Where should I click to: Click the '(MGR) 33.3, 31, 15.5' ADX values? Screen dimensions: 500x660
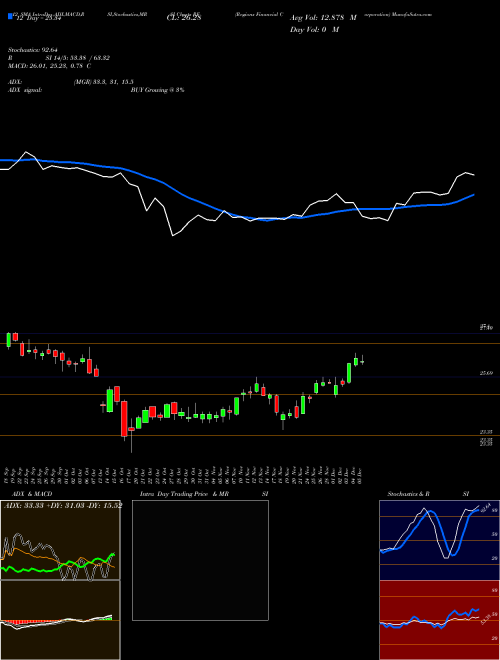104,82
